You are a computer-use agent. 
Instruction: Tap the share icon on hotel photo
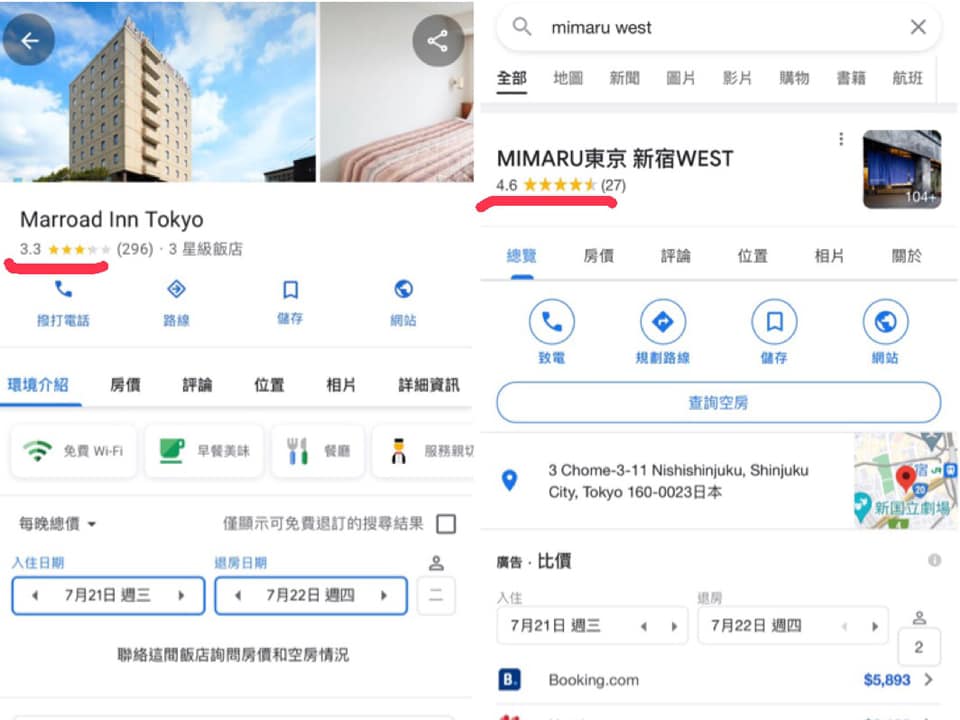point(437,41)
